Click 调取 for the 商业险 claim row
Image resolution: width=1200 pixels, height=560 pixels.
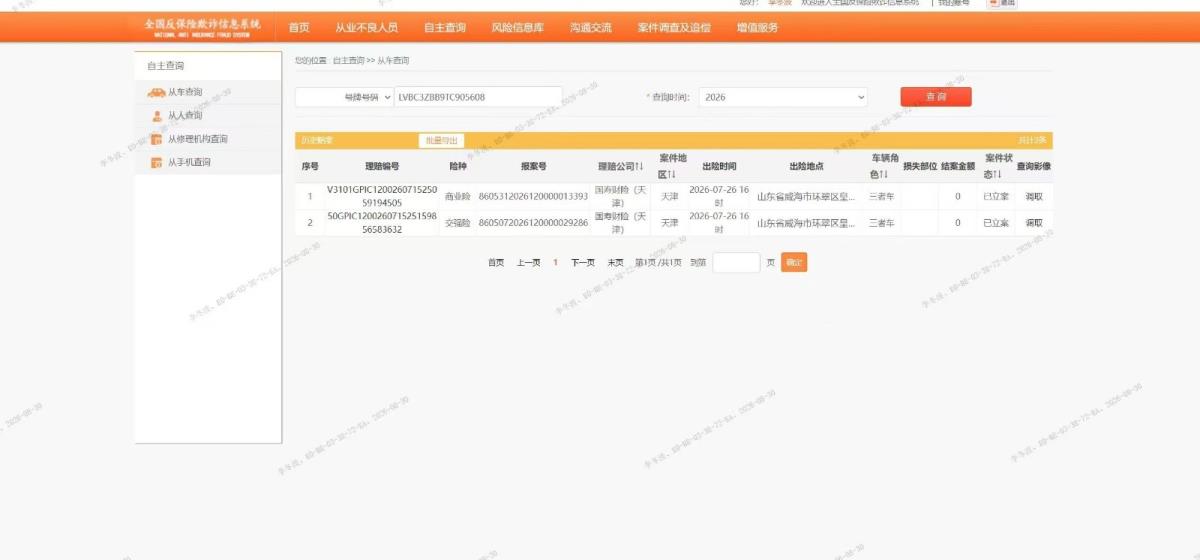pos(1034,196)
